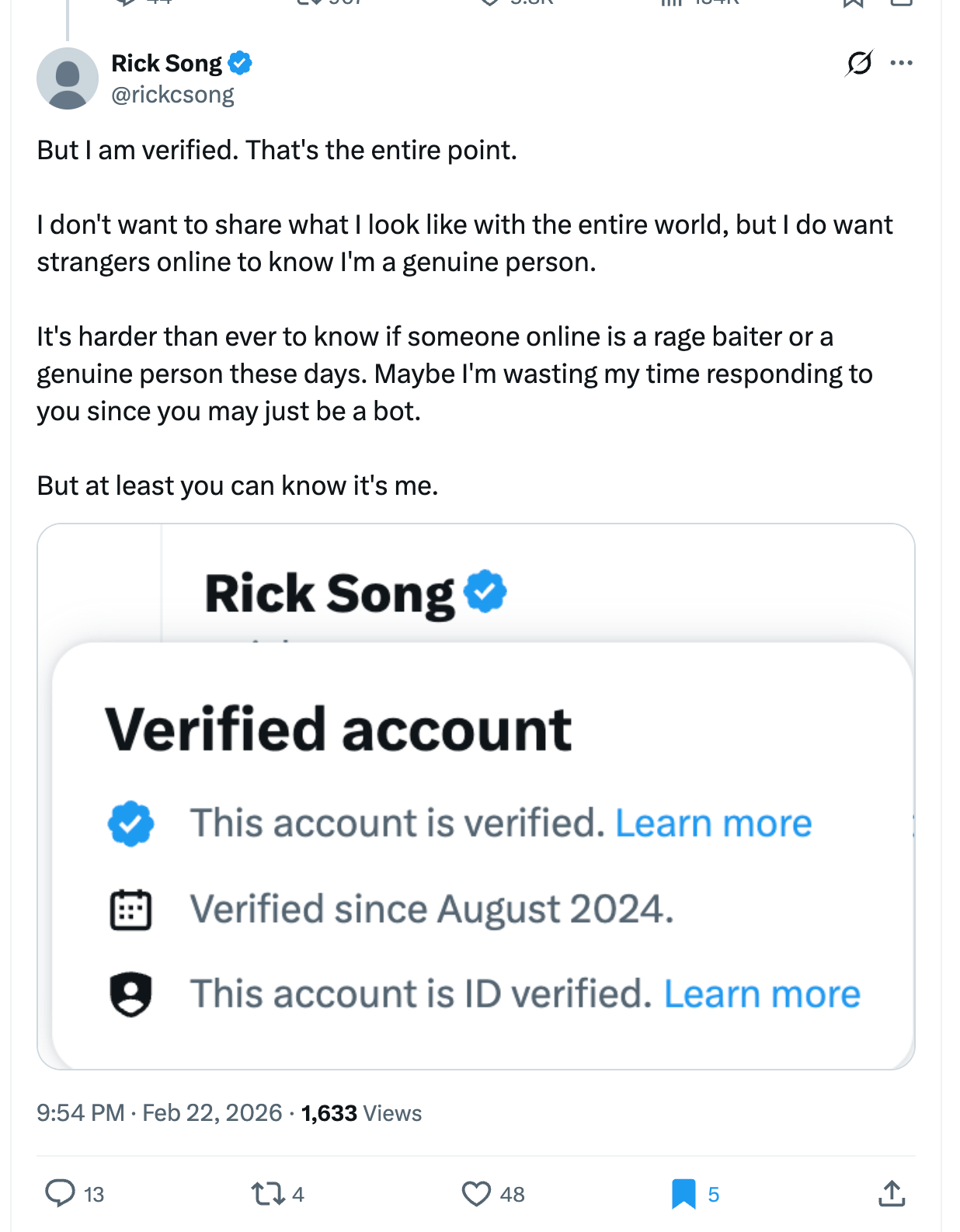Open the @rickcsong handle link
The image size is (960, 1232).
point(172,95)
